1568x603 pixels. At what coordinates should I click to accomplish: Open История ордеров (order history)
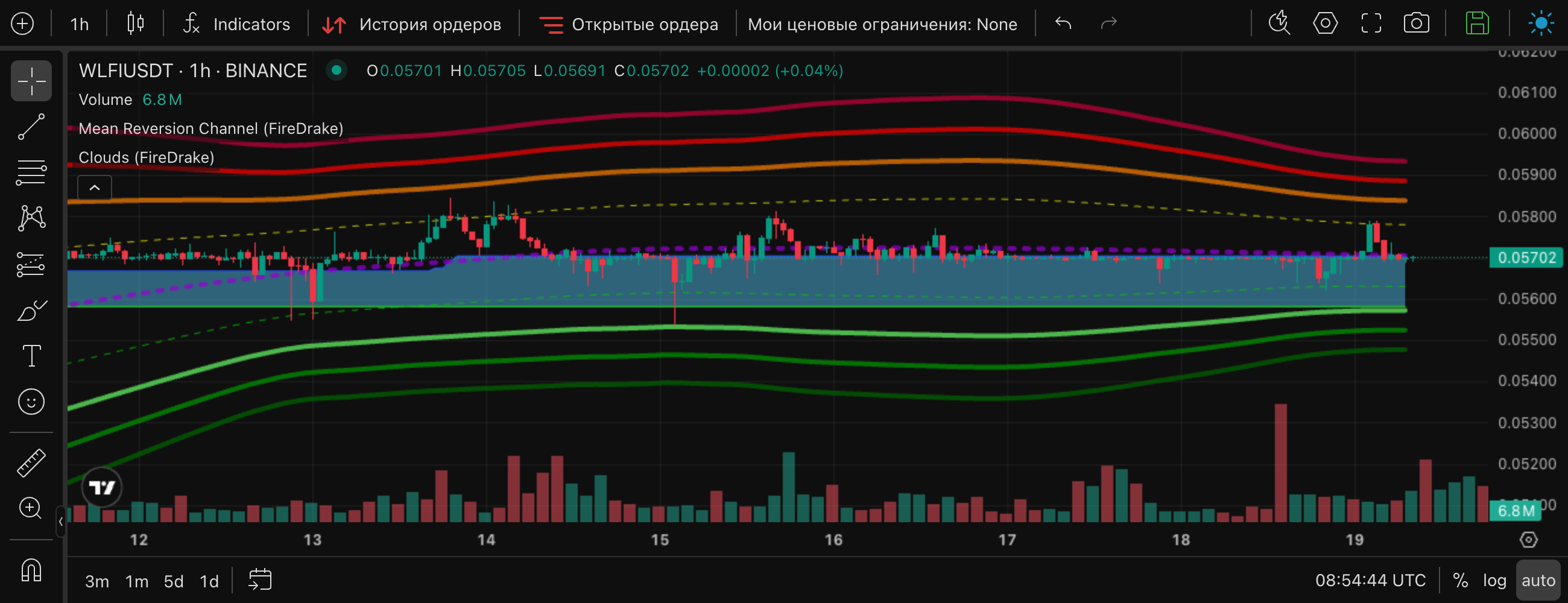[411, 24]
